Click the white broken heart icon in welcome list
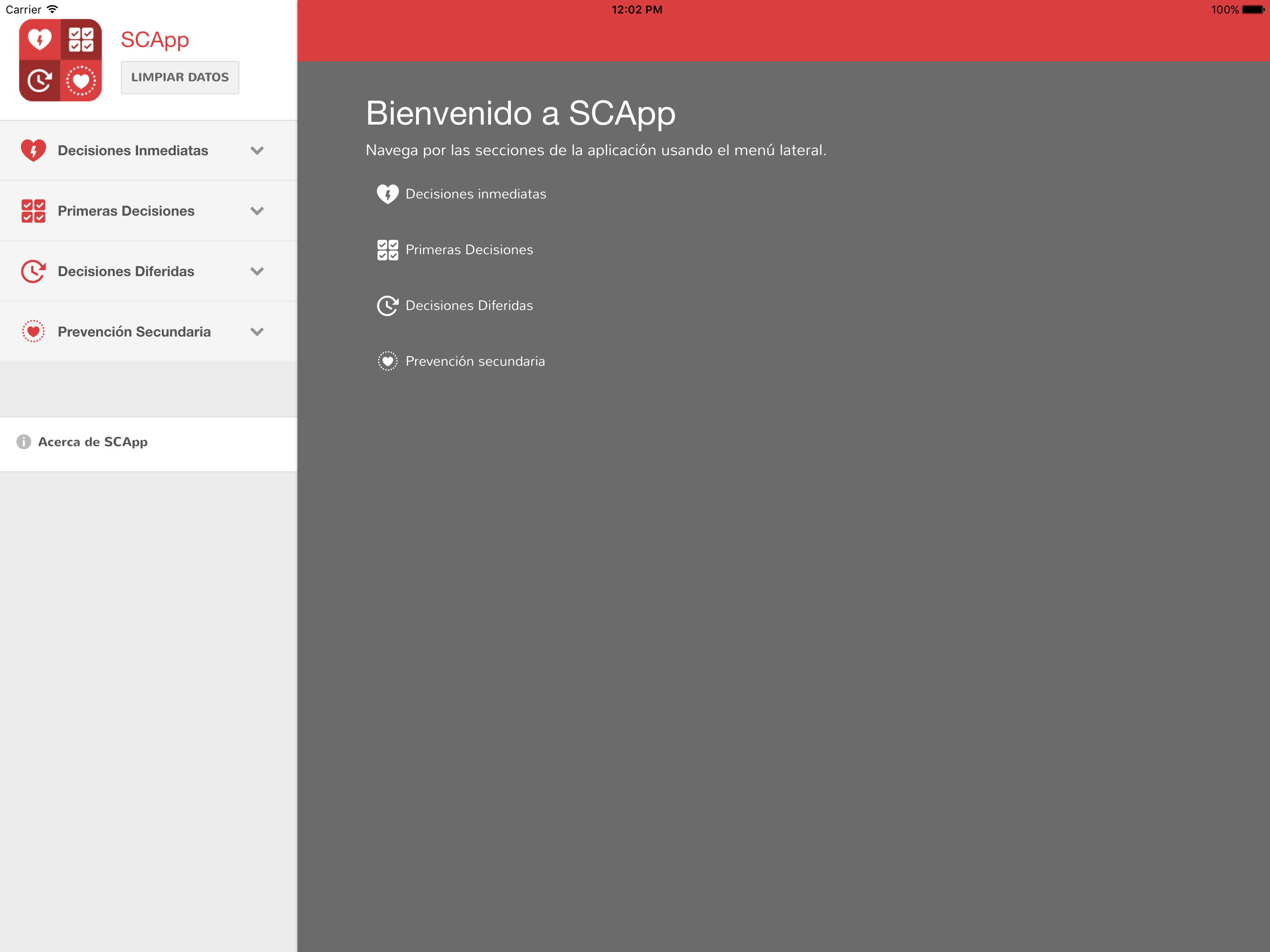This screenshot has height=952, width=1270. coord(388,194)
